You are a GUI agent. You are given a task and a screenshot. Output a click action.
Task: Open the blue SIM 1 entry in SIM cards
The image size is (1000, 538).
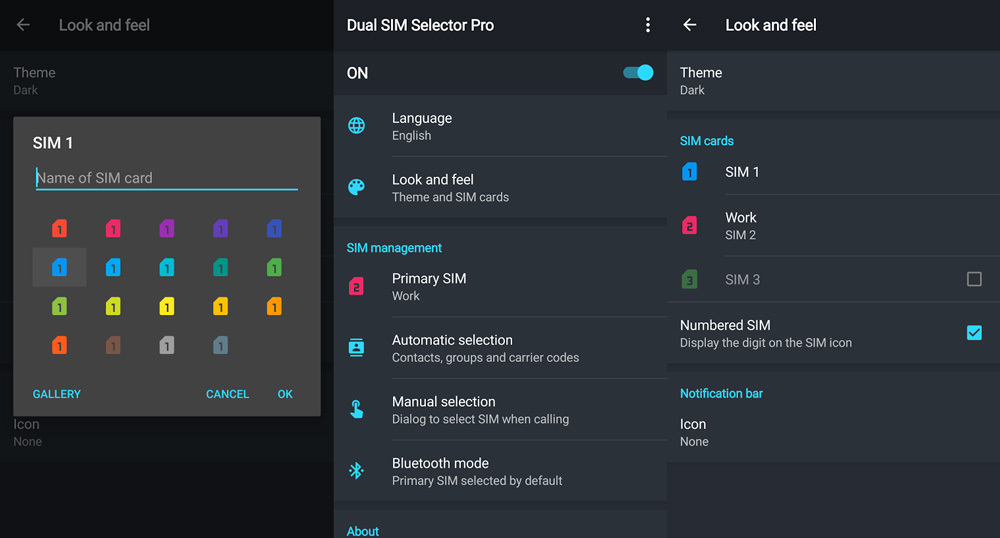point(833,172)
